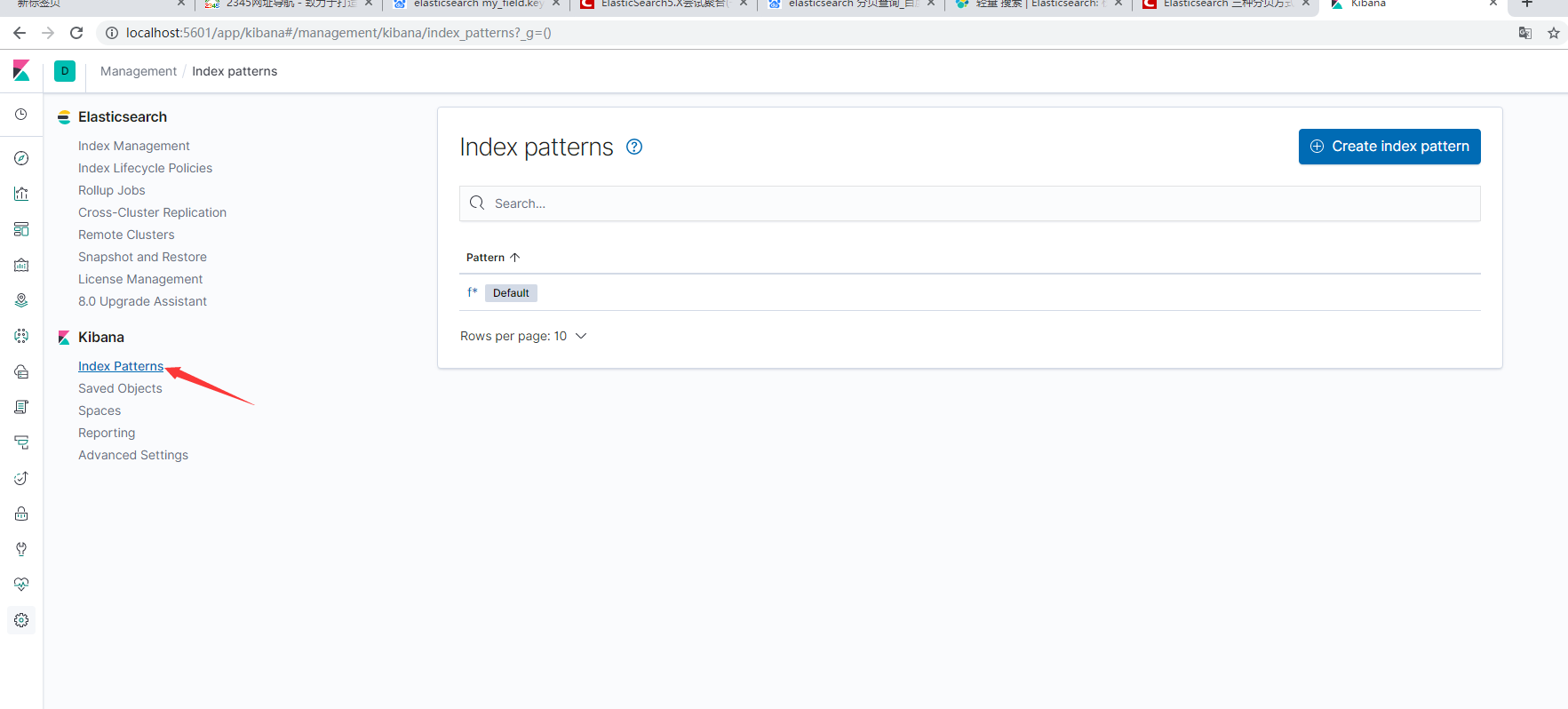Open Spaces link
This screenshot has height=709, width=1568.
99,410
